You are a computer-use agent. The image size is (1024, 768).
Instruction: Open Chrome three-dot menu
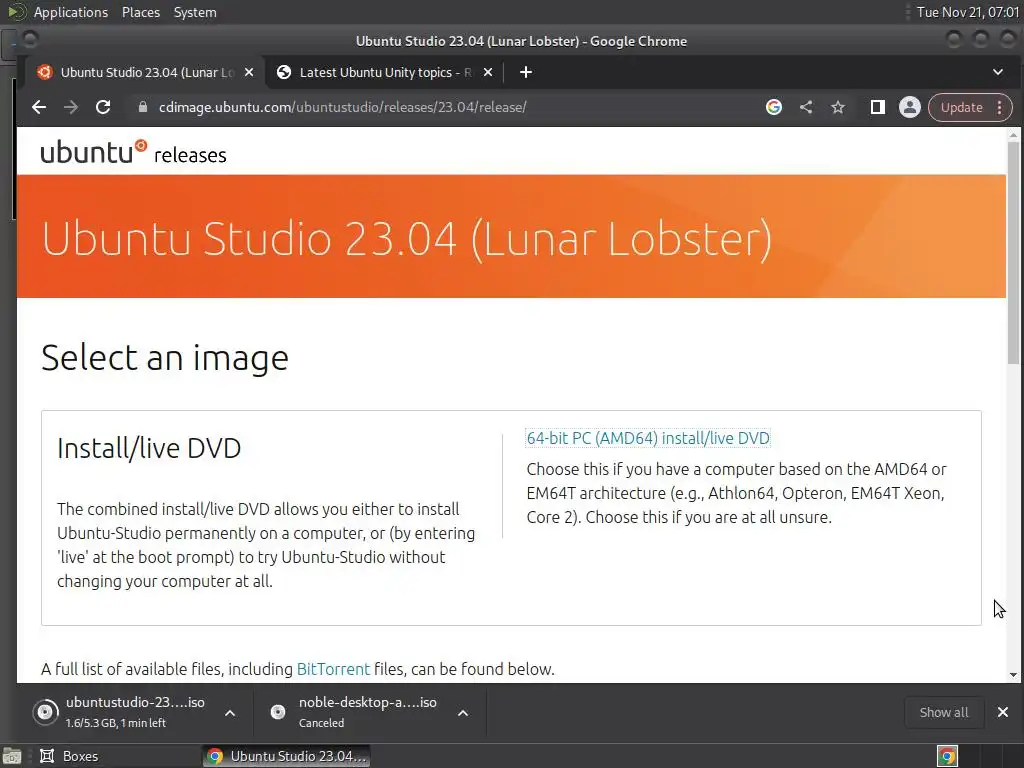pos(1000,107)
